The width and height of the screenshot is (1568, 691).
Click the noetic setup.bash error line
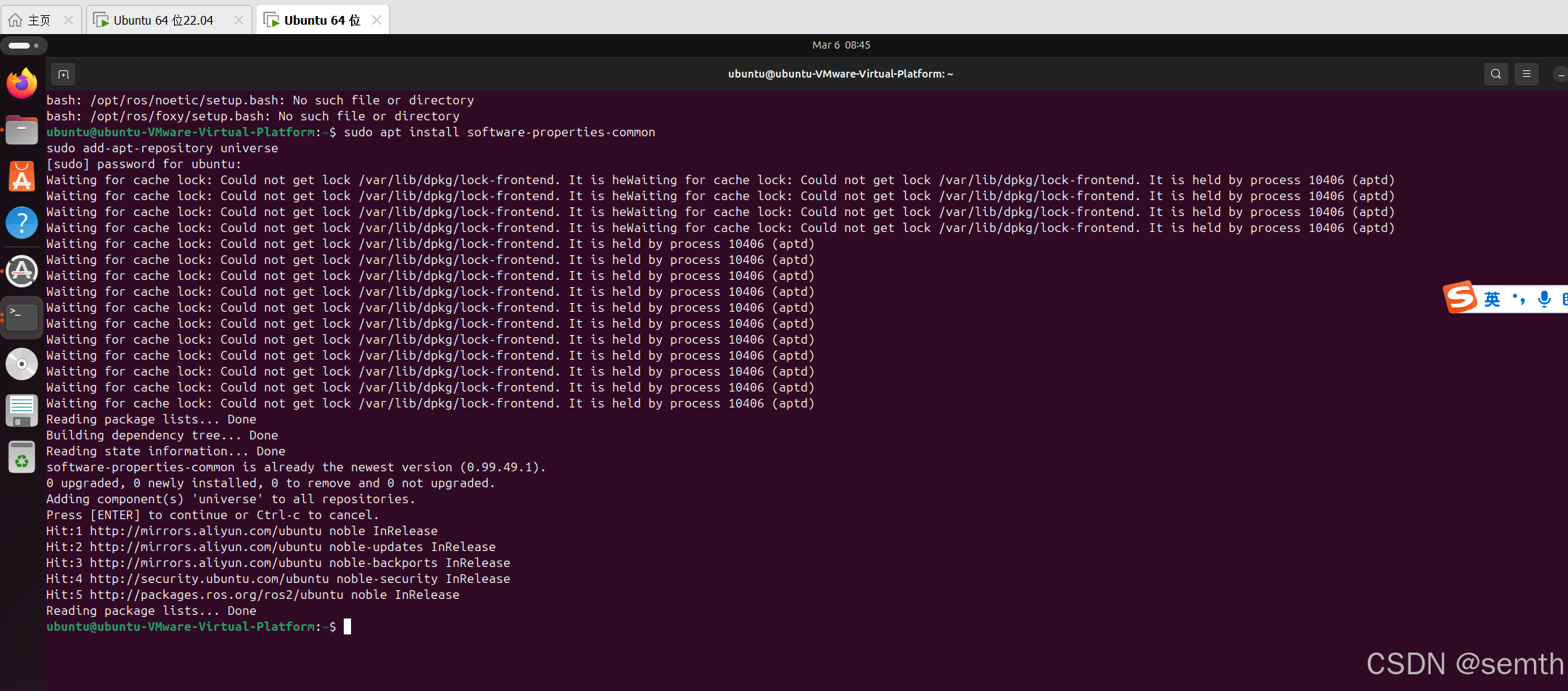tap(260, 100)
